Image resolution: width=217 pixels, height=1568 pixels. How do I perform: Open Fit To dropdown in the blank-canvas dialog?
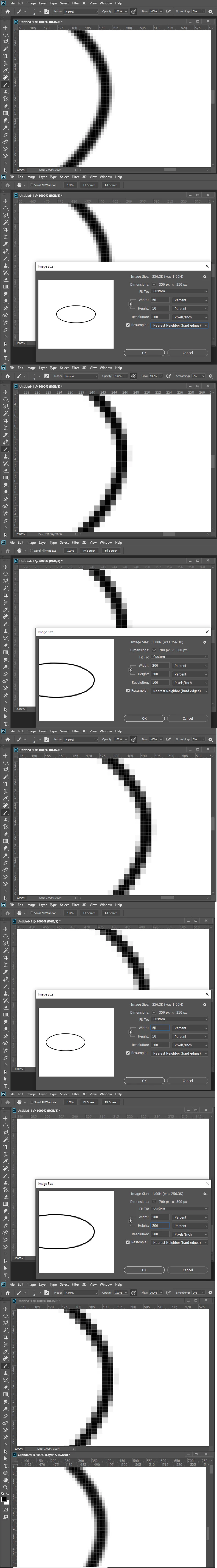179,1208
